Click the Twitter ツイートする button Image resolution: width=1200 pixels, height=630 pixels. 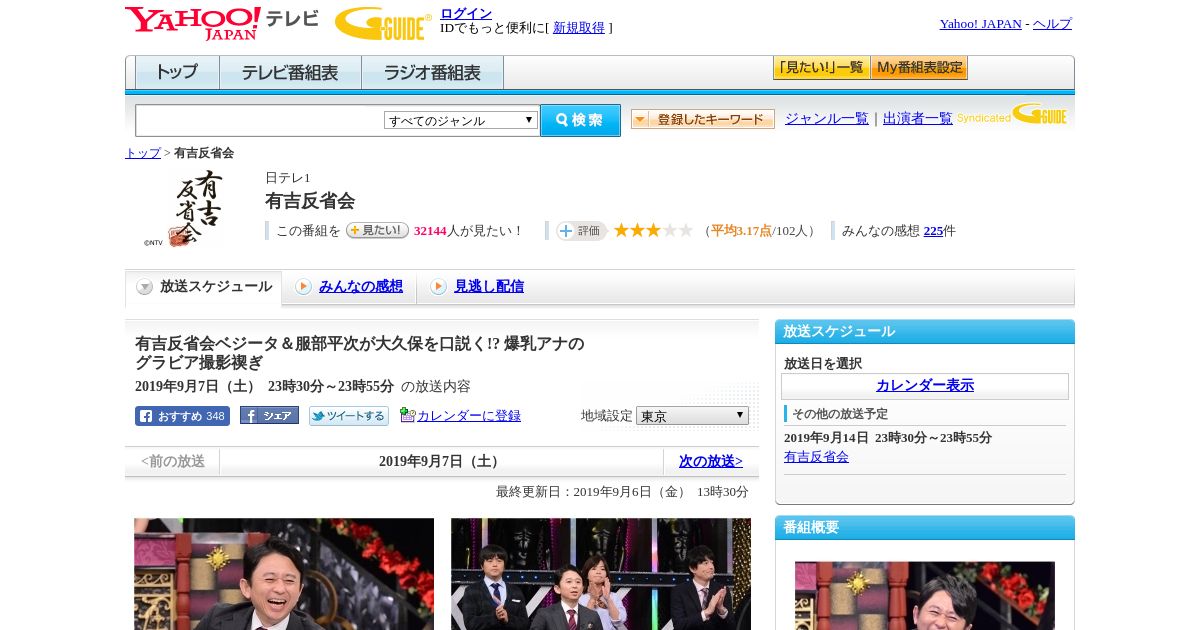click(x=349, y=416)
